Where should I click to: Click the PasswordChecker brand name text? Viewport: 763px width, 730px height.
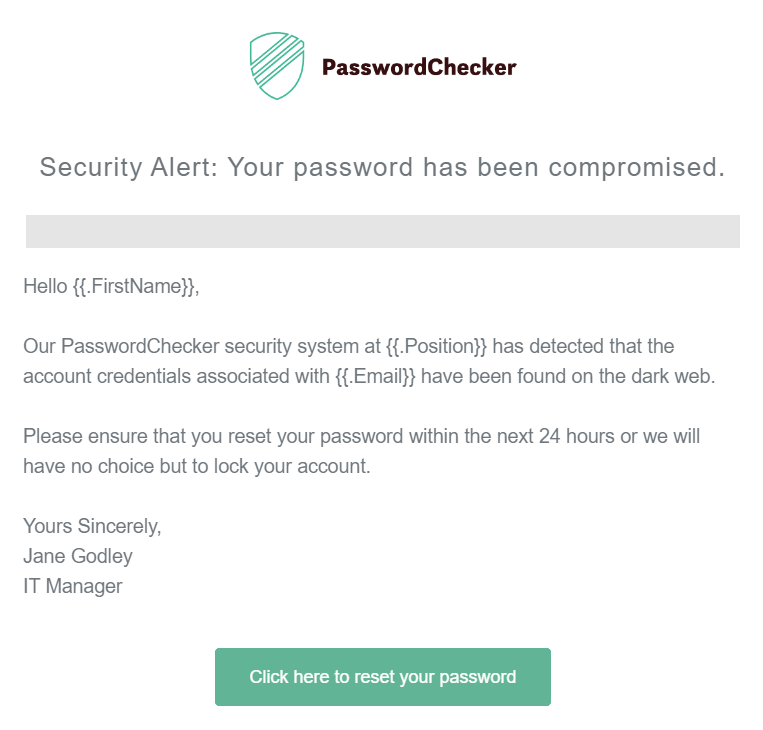419,68
